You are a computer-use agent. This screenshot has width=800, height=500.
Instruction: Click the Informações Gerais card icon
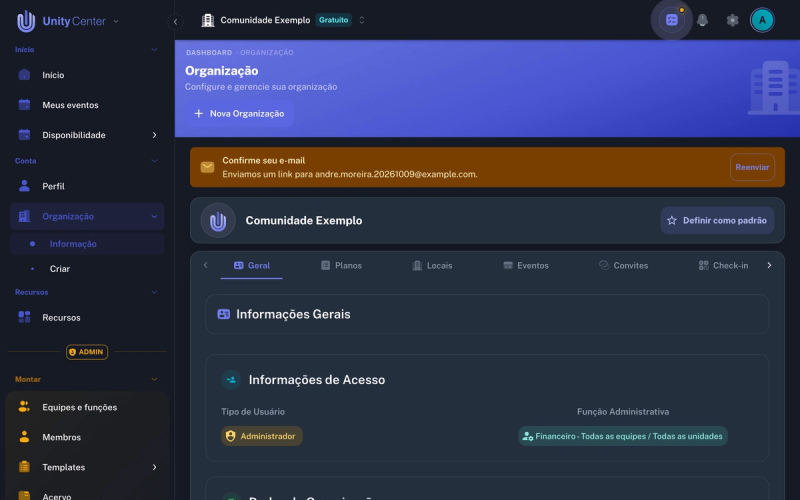click(x=223, y=314)
